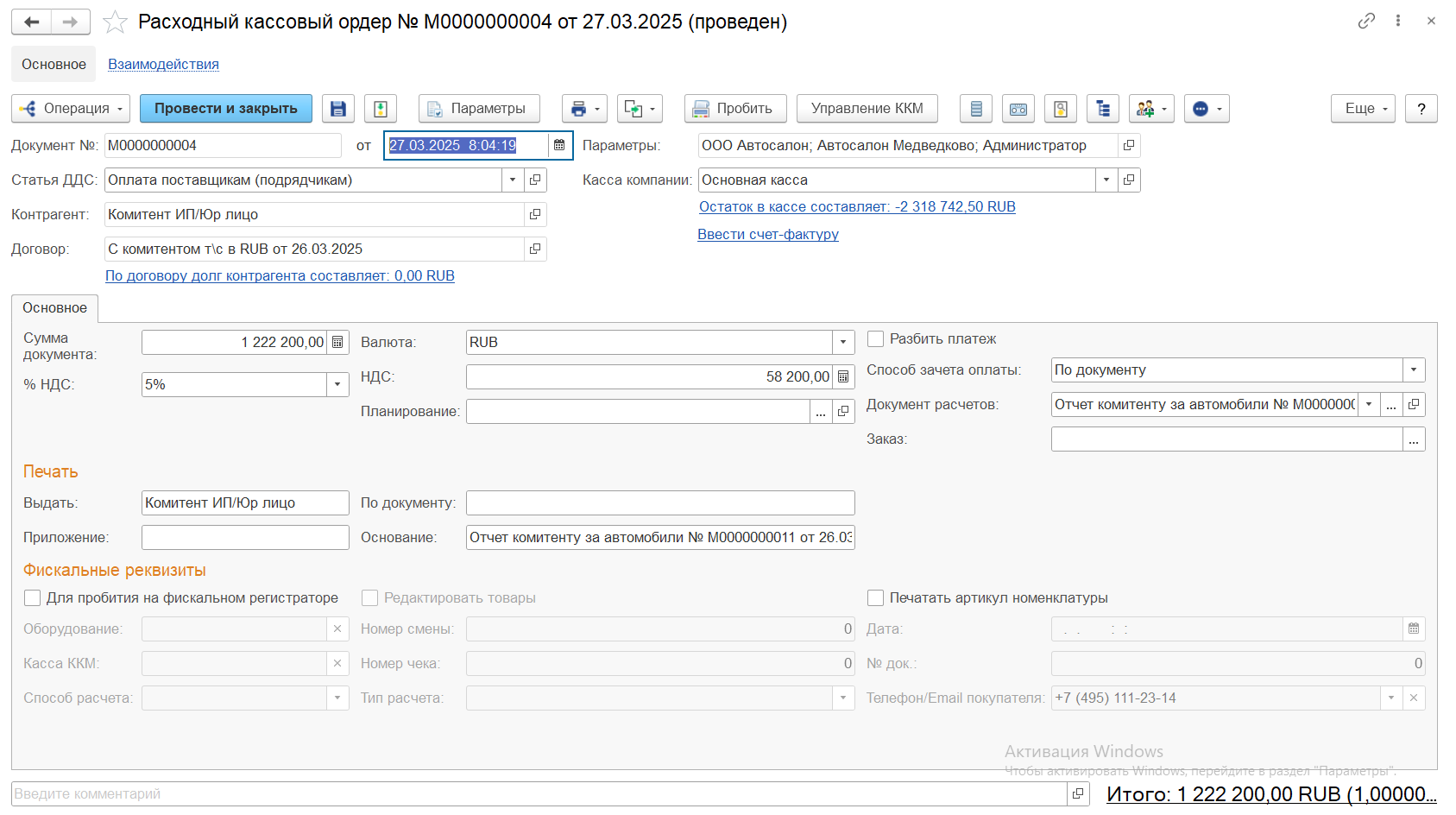Click the document movements report icon
The height and width of the screenshot is (815, 1456).
click(976, 109)
